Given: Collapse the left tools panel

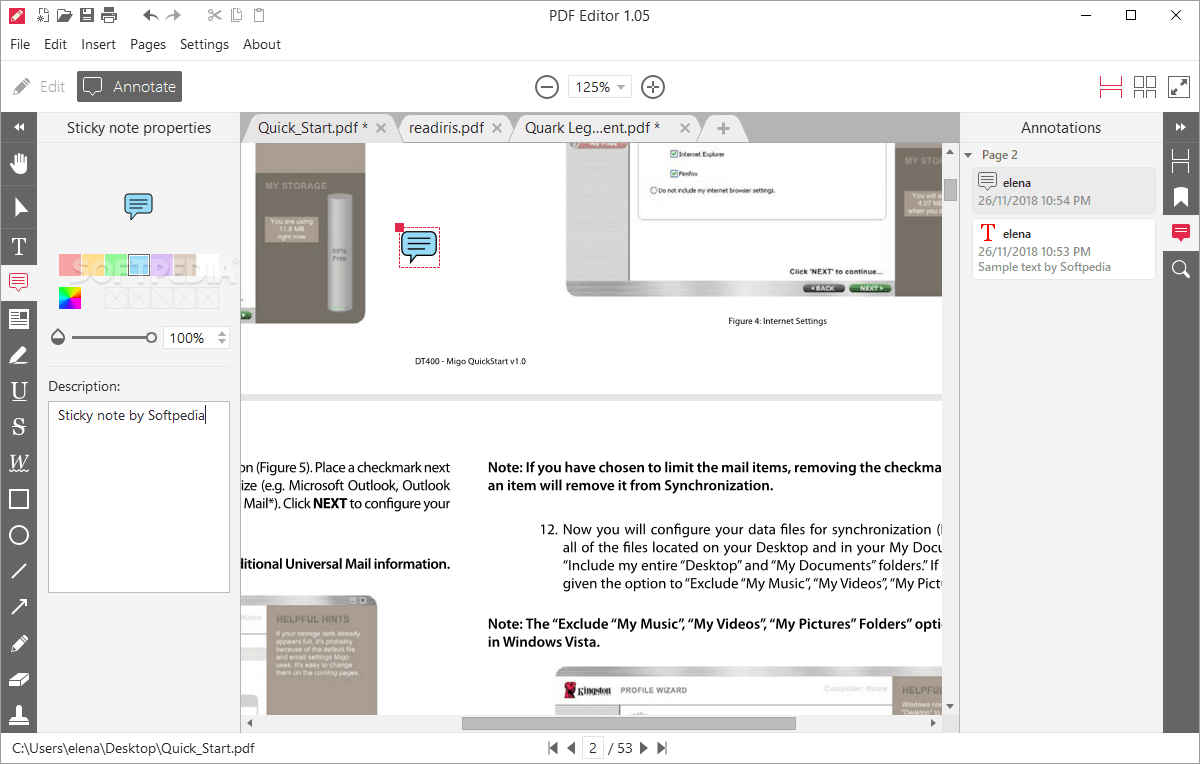Looking at the screenshot, I should (18, 127).
